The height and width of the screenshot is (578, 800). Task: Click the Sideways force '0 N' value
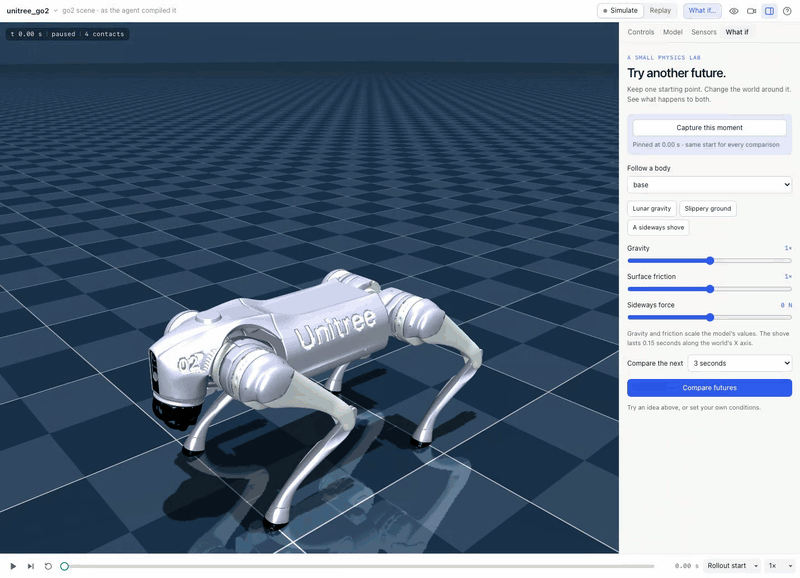[786, 305]
